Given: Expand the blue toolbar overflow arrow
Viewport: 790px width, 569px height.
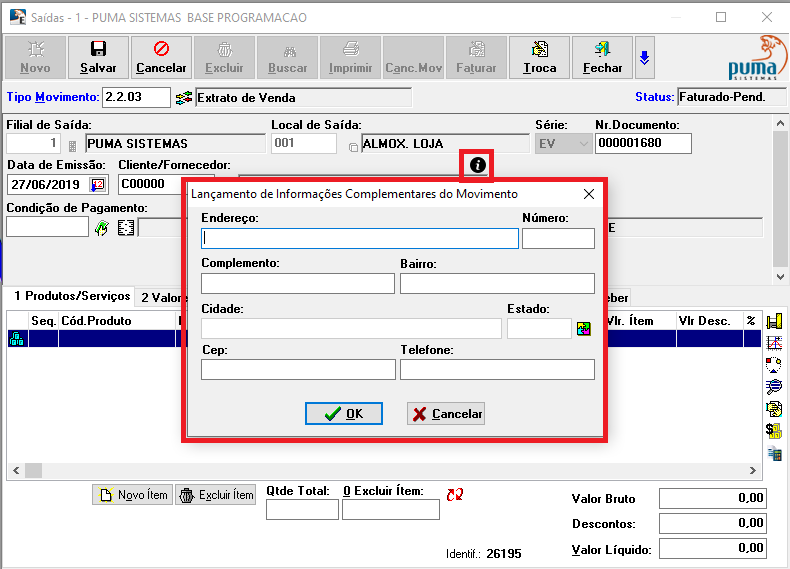Looking at the screenshot, I should 645,58.
